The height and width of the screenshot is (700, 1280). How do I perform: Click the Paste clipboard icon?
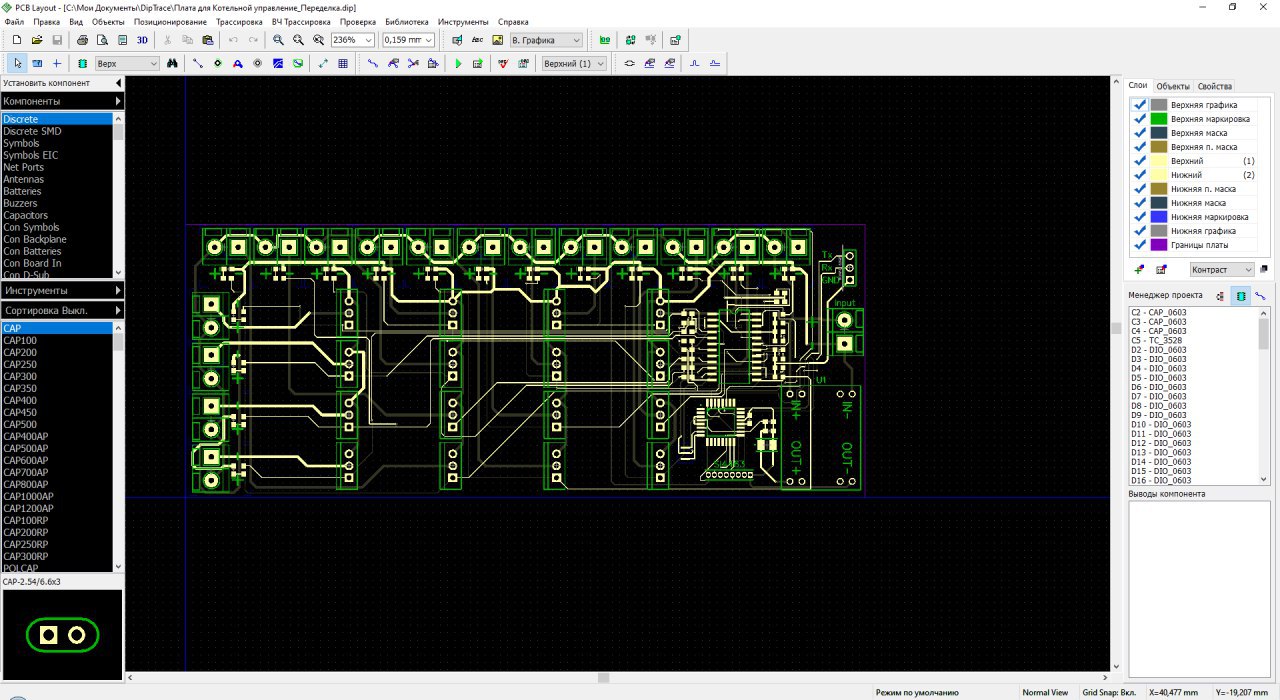pyautogui.click(x=207, y=40)
